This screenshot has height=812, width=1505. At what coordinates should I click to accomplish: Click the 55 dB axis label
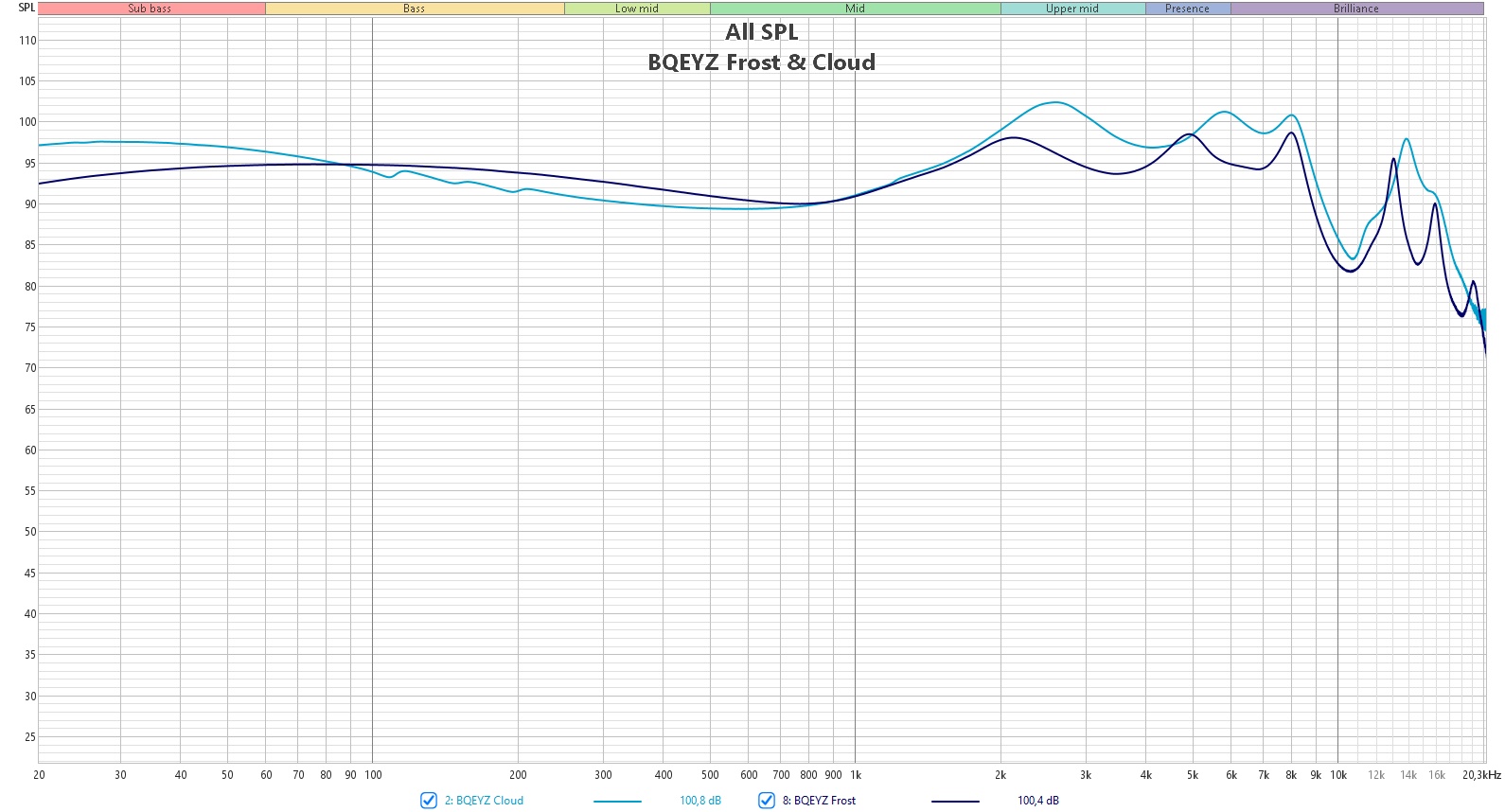point(30,491)
